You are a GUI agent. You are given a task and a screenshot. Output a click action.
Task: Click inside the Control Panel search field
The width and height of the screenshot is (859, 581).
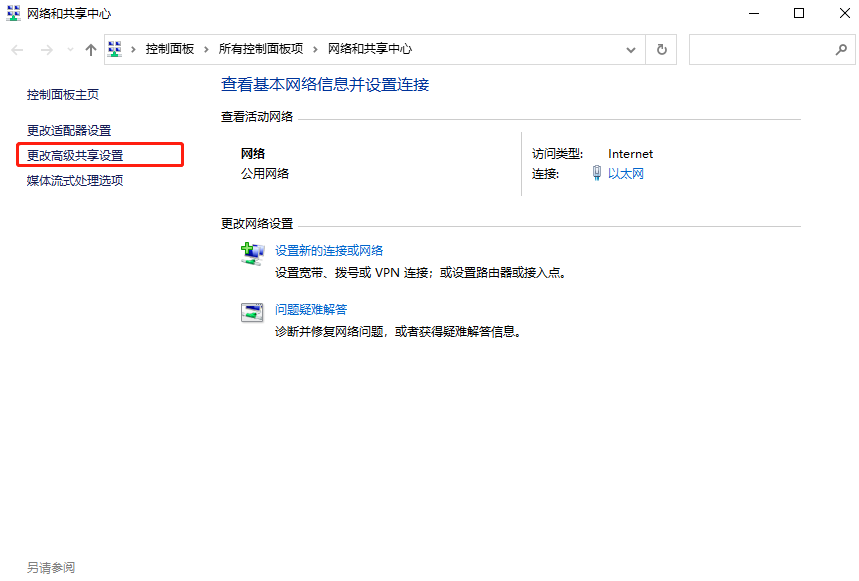760,49
